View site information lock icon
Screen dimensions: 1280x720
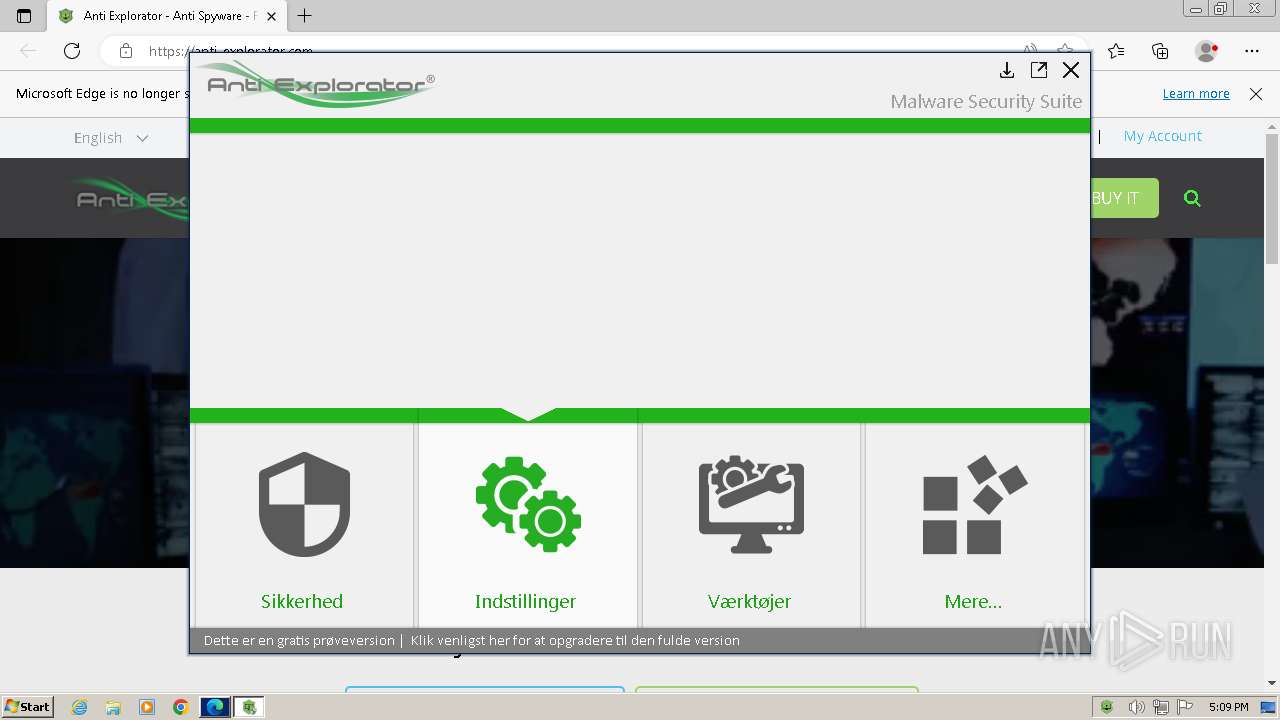click(125, 51)
